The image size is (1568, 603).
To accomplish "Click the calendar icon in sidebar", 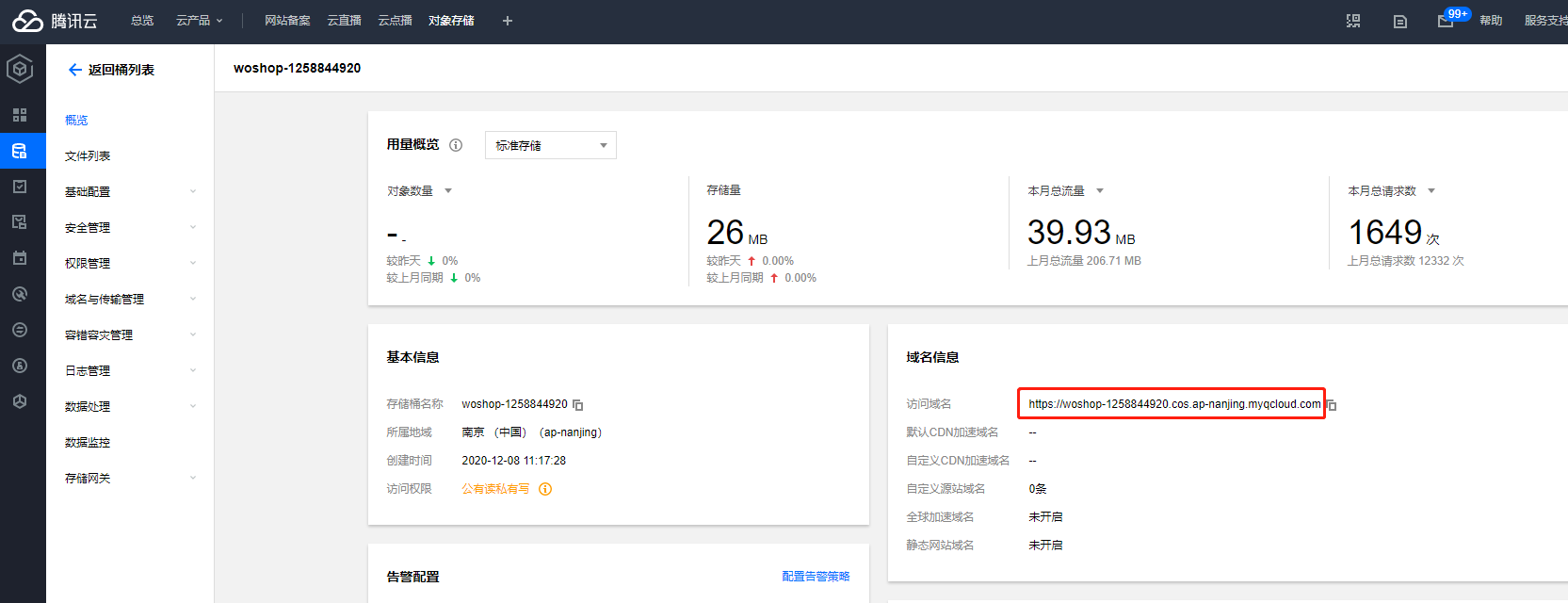I will point(20,258).
